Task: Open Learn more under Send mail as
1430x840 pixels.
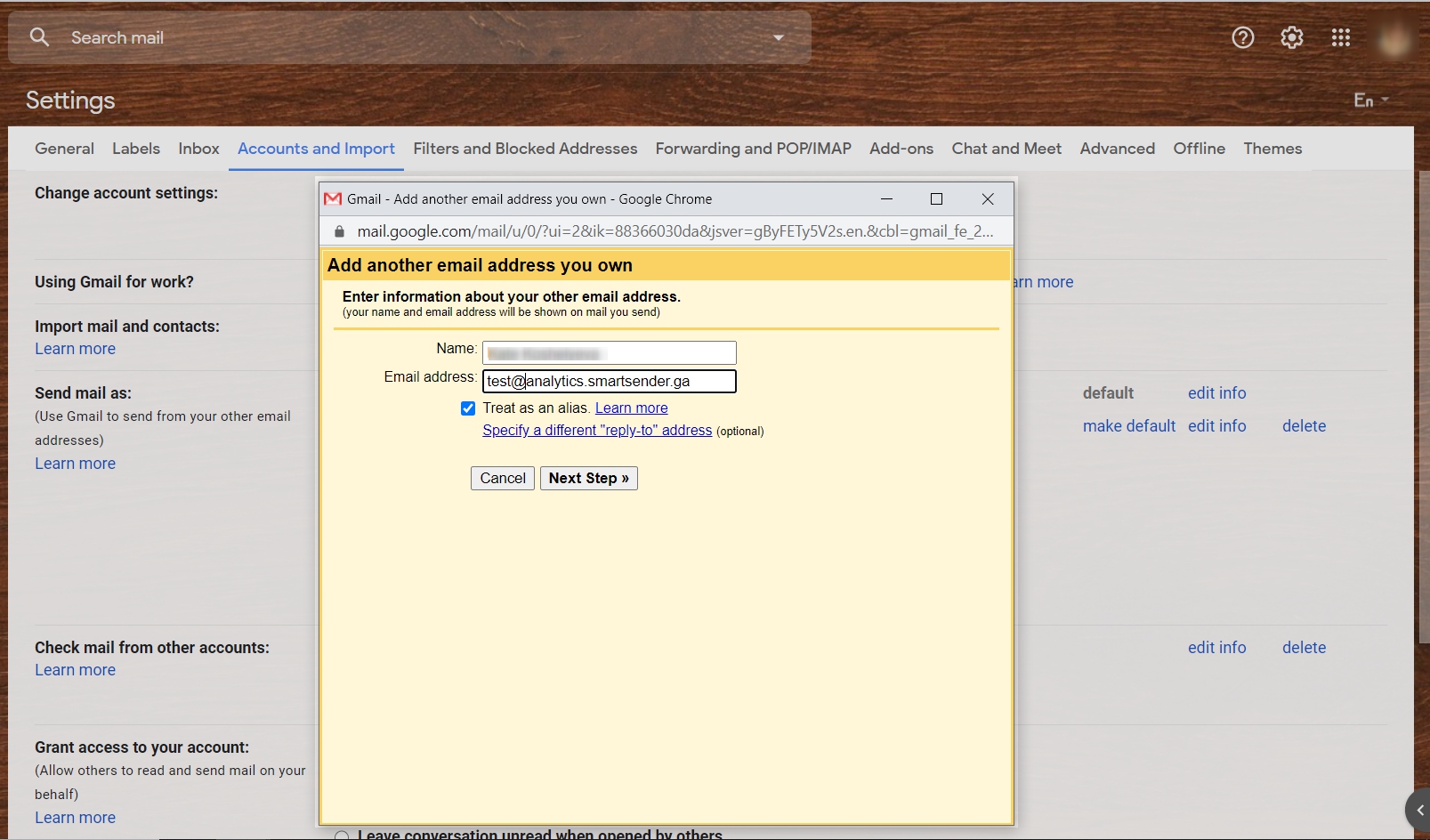Action: point(75,464)
